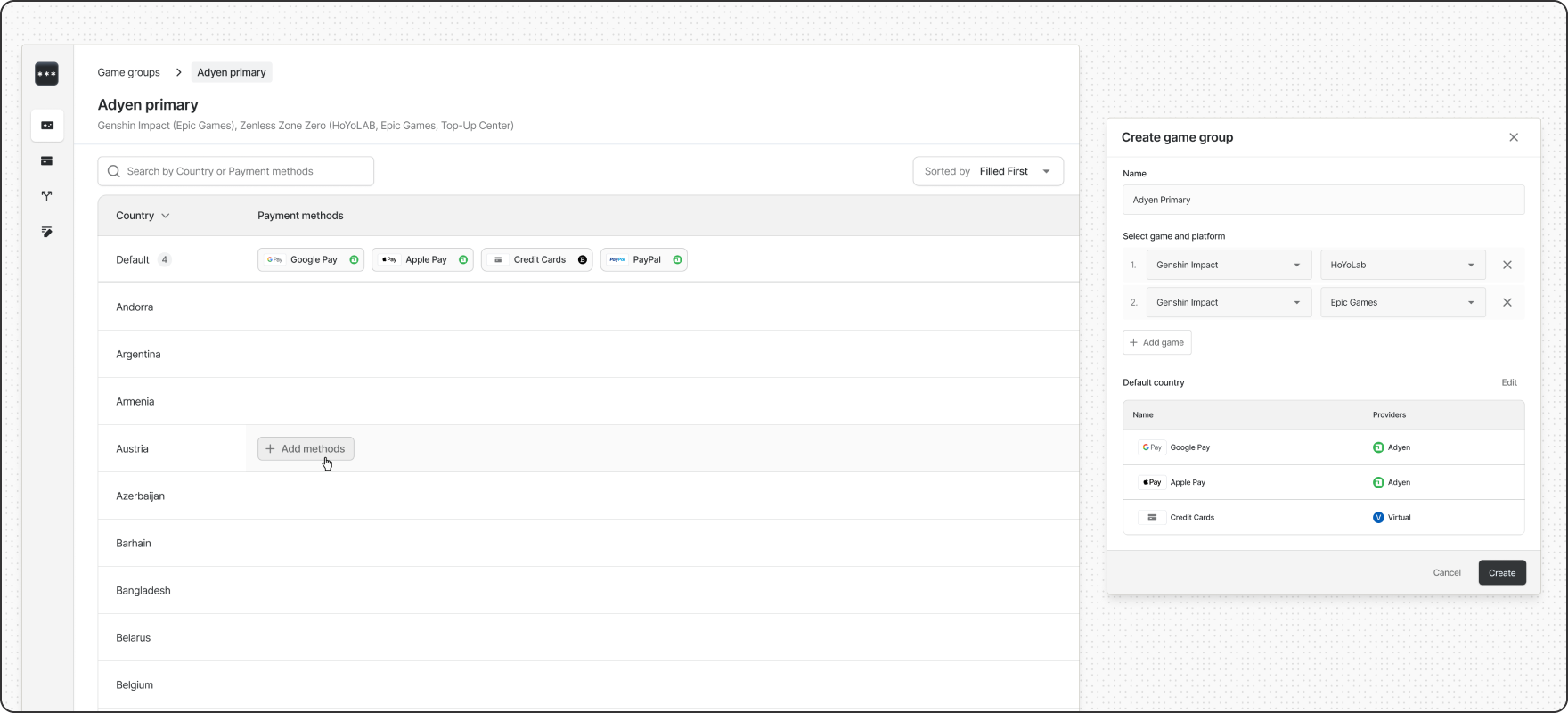Select the Bangladesh row
The height and width of the screenshot is (713, 1568).
tap(588, 590)
